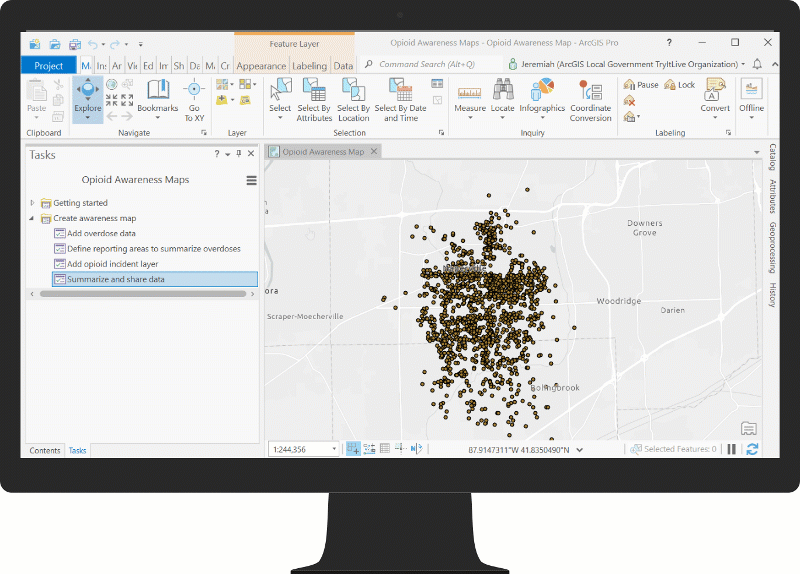Open Coordinate Conversion

(x=590, y=100)
